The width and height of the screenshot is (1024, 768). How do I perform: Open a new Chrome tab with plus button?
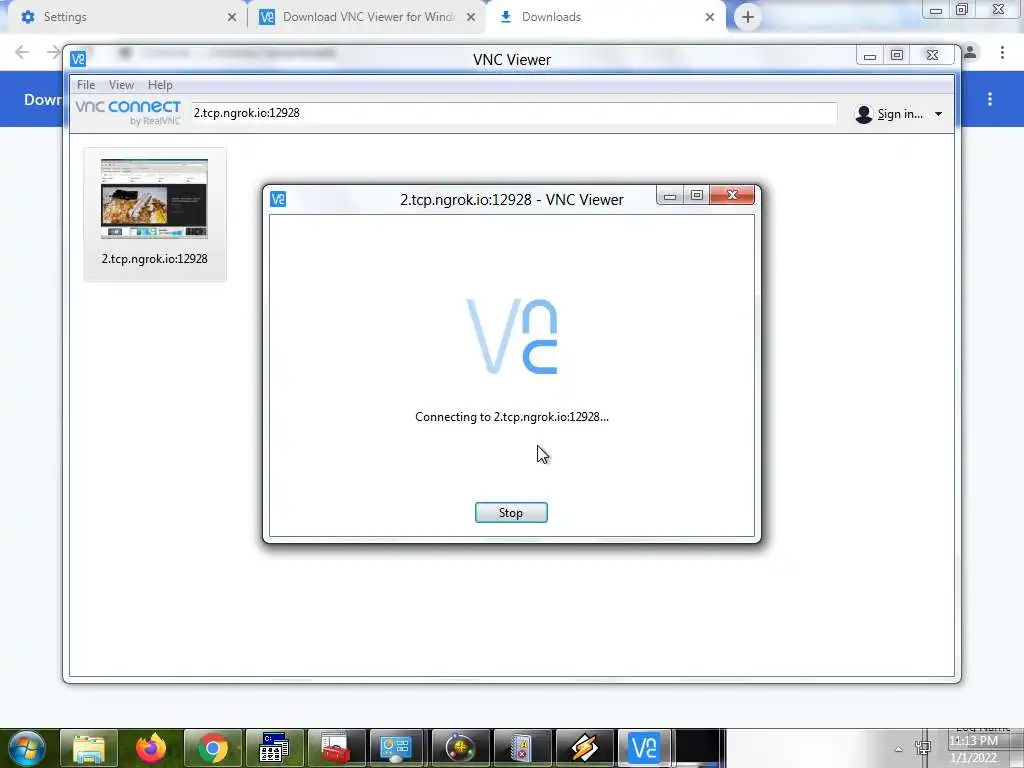tap(748, 17)
